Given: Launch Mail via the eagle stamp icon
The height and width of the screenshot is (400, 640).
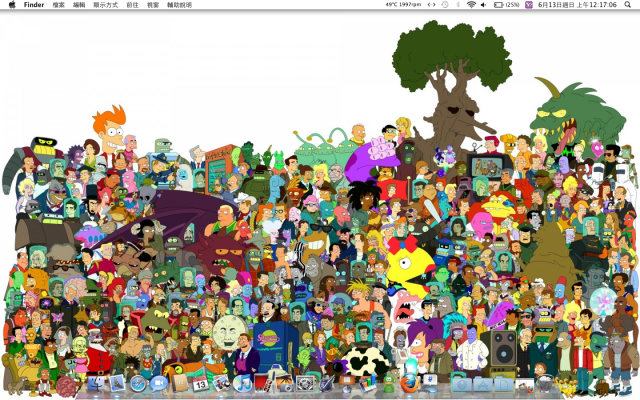Looking at the screenshot, I should [117, 383].
